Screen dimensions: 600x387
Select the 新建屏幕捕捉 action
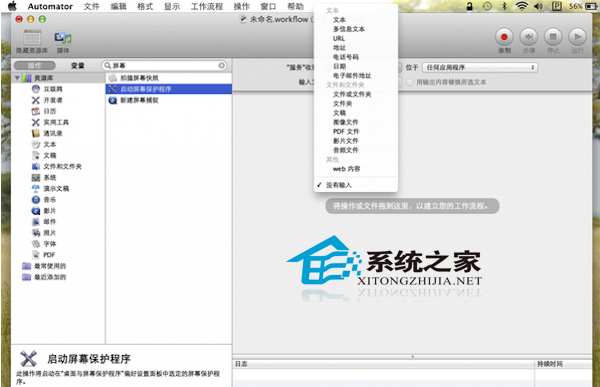tap(169, 100)
